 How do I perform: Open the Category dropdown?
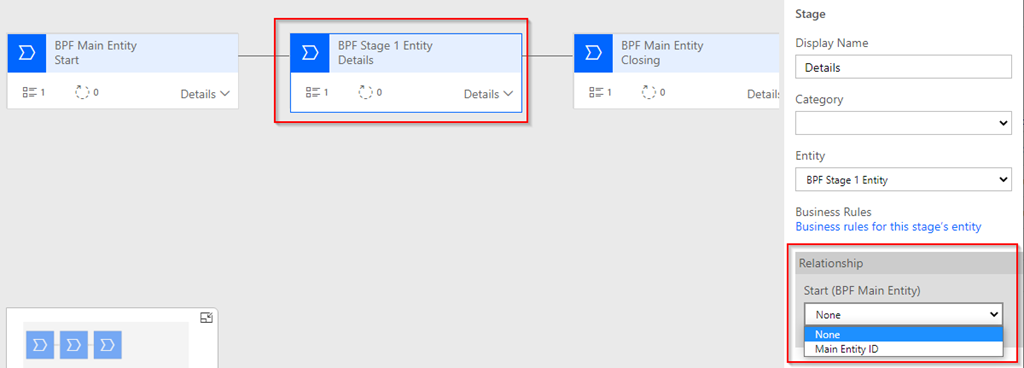point(903,123)
